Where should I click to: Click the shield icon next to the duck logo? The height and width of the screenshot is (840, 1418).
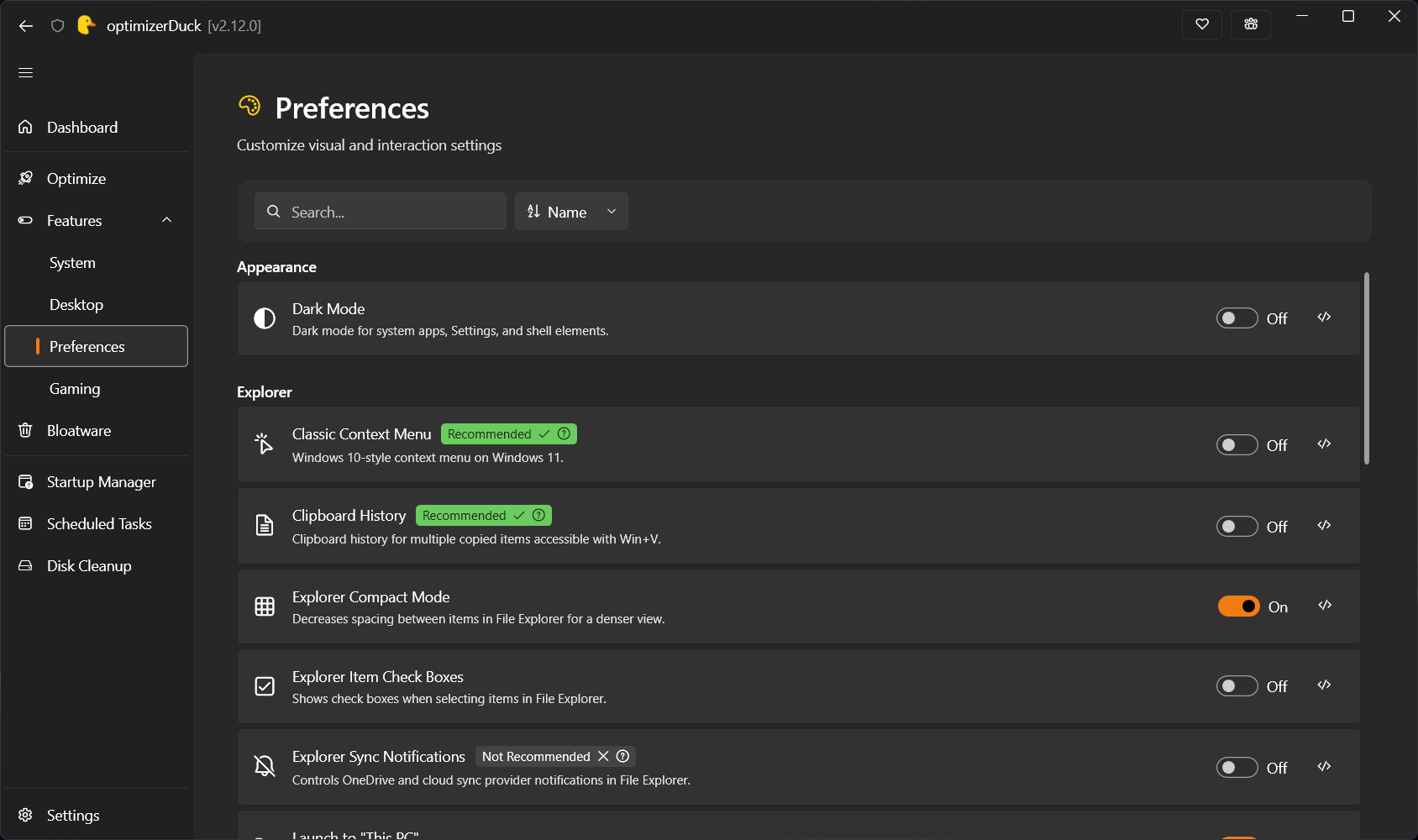click(x=57, y=26)
